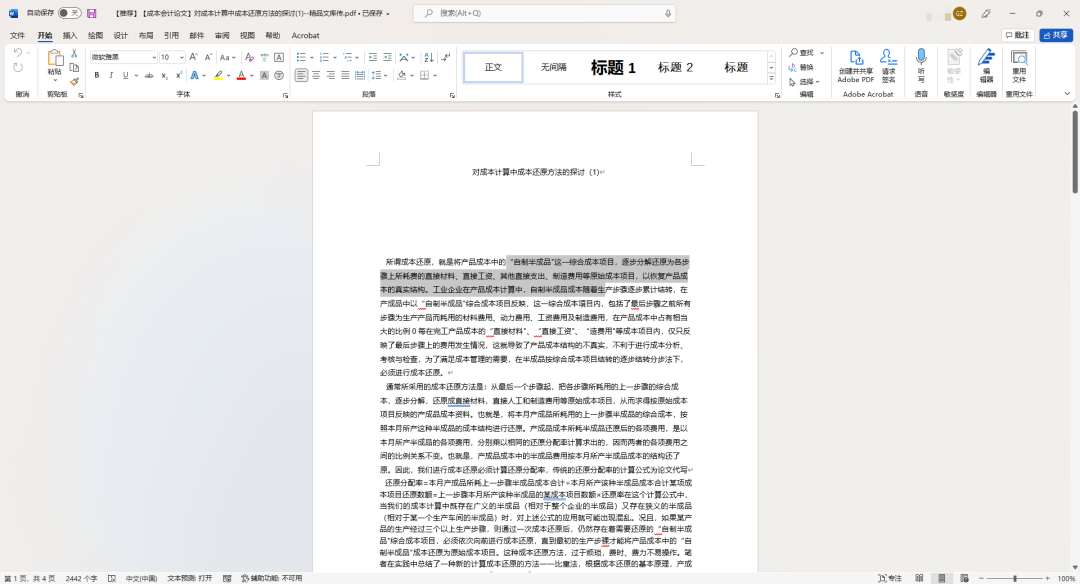Toggle left alignment button

(x=301, y=75)
